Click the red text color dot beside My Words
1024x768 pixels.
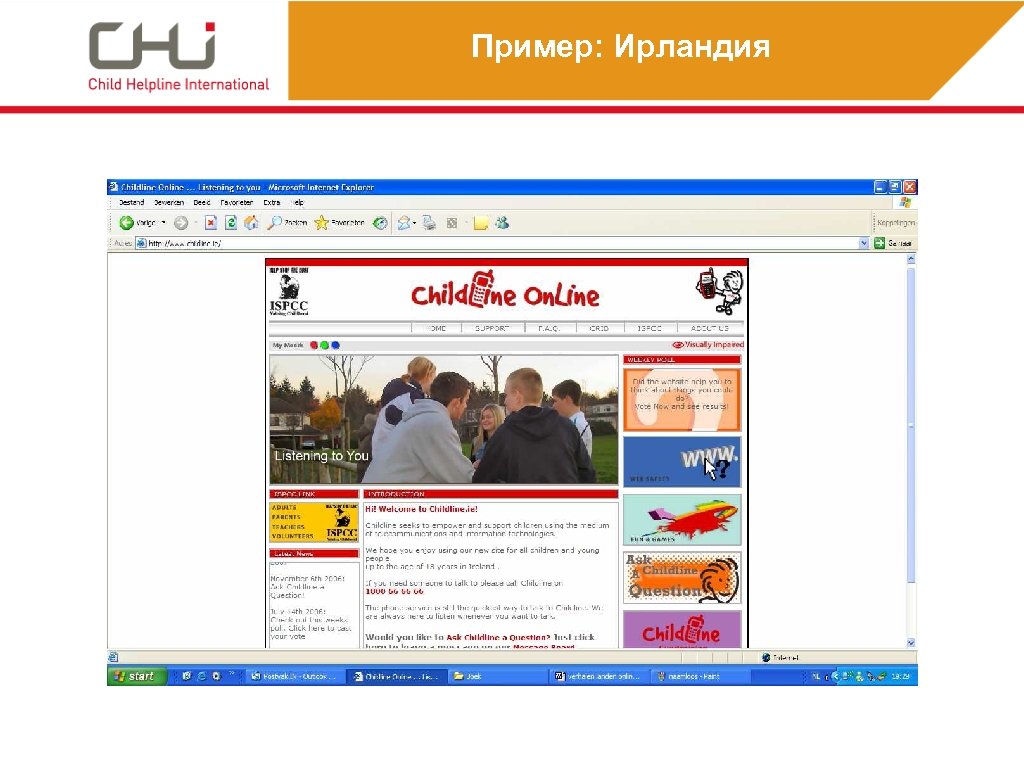click(313, 343)
